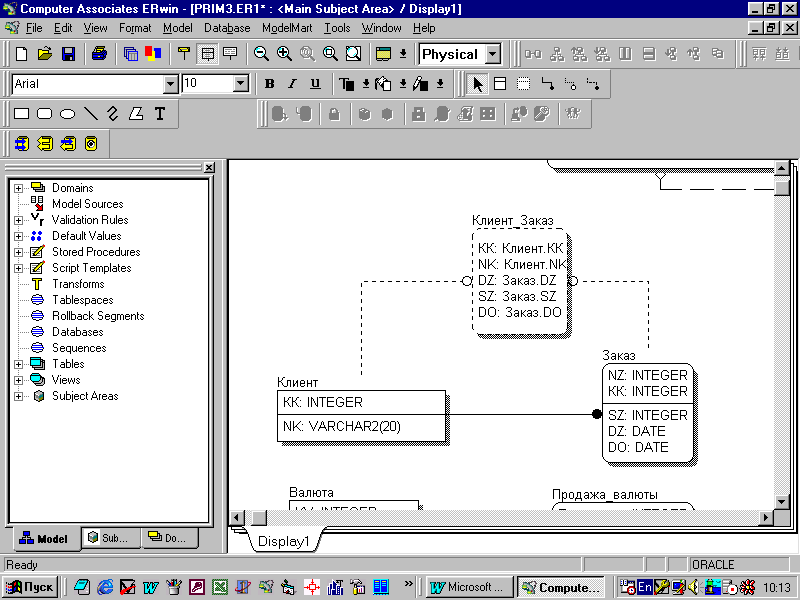Screen dimensions: 800x600
Task: Click the vertical scrollbar down arrow
Action: [782, 502]
